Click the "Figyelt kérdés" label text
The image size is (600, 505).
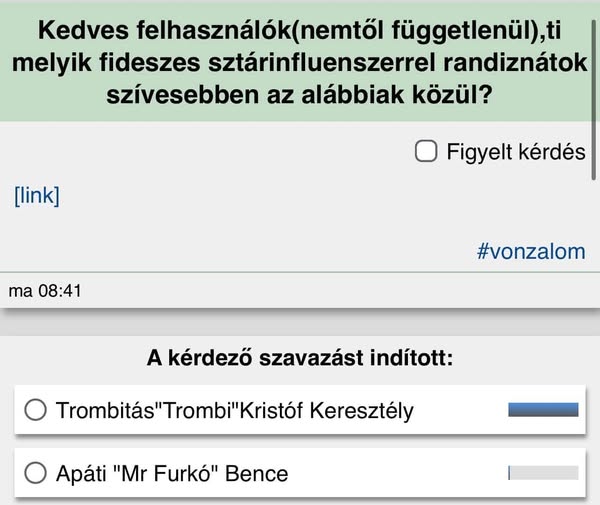tap(515, 152)
